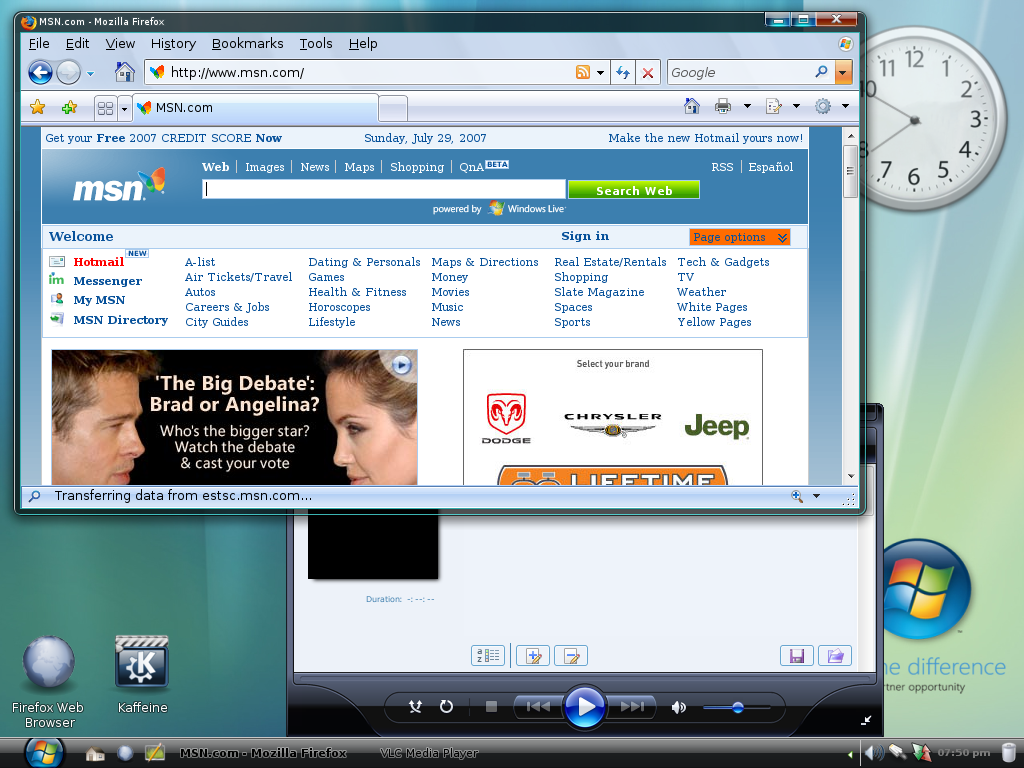Image resolution: width=1024 pixels, height=768 pixels.
Task: Show quick tabs grid icon
Action: click(x=105, y=108)
